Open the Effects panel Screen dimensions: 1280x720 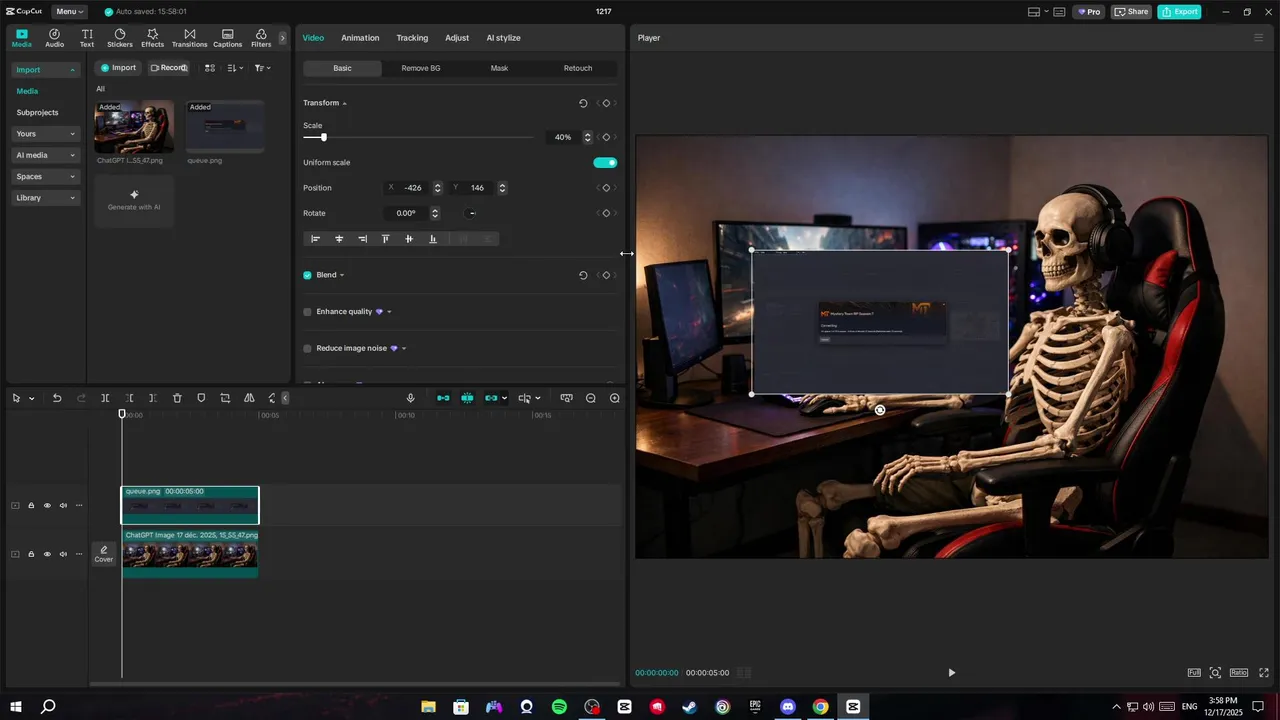[152, 38]
